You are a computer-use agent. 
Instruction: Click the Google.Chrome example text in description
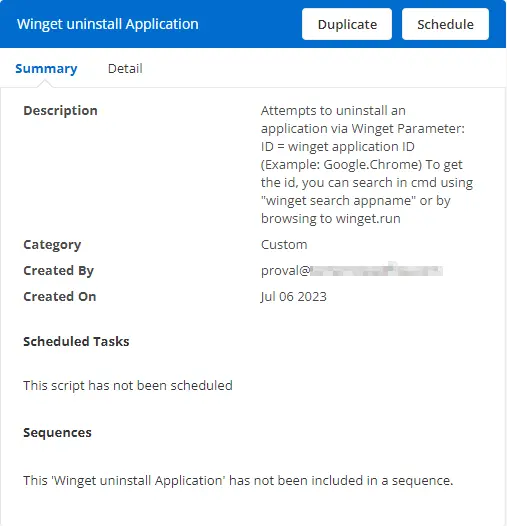click(372, 165)
